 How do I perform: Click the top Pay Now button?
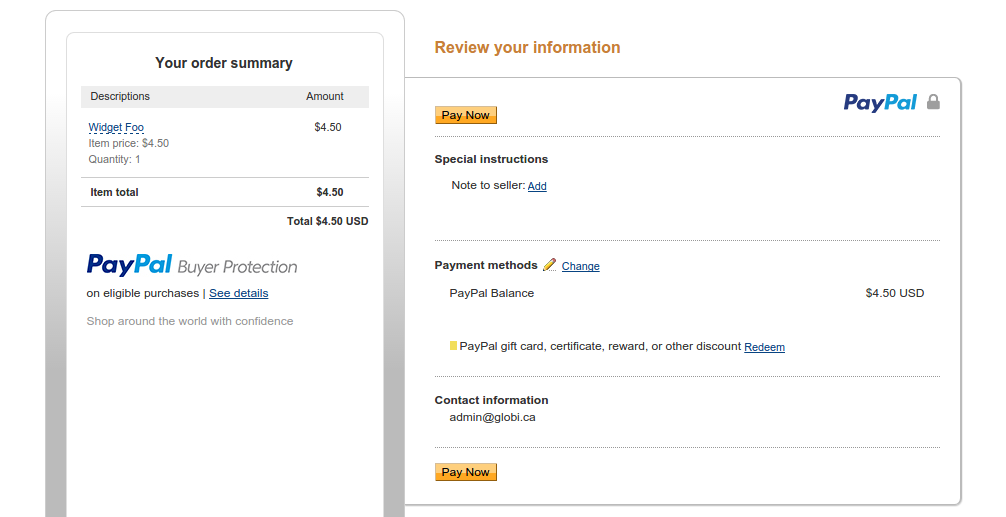pos(466,115)
